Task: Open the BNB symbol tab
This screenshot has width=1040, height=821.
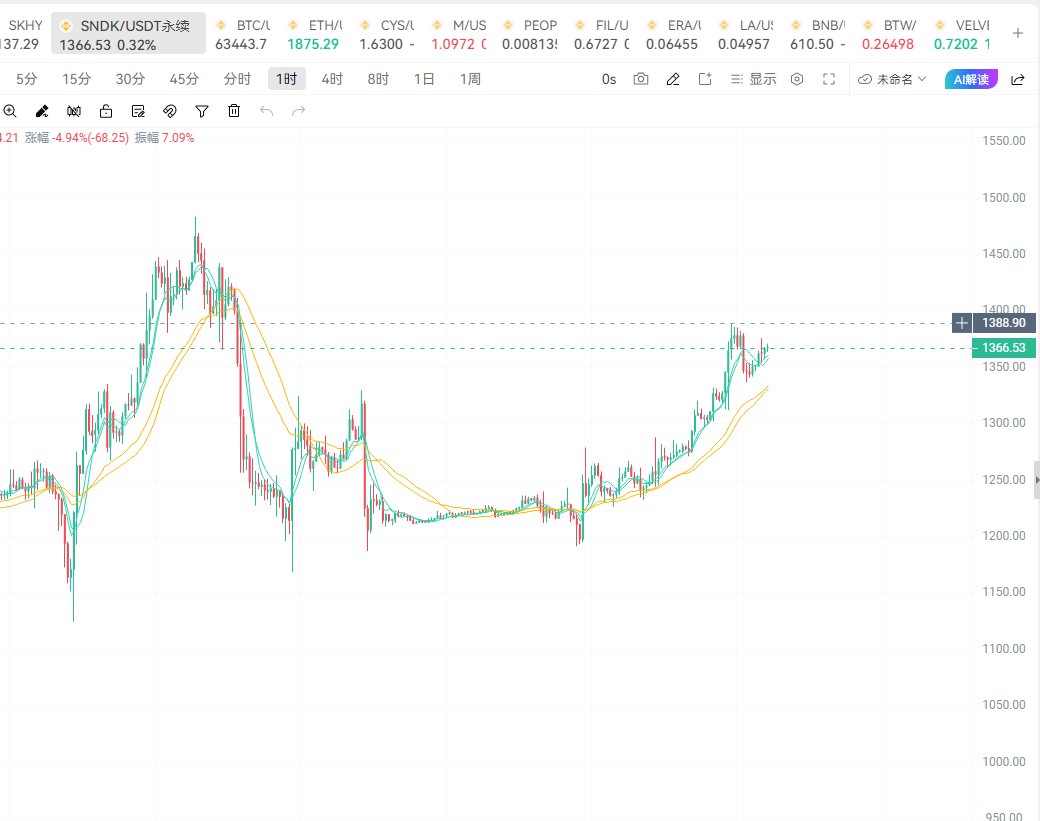Action: [x=818, y=34]
